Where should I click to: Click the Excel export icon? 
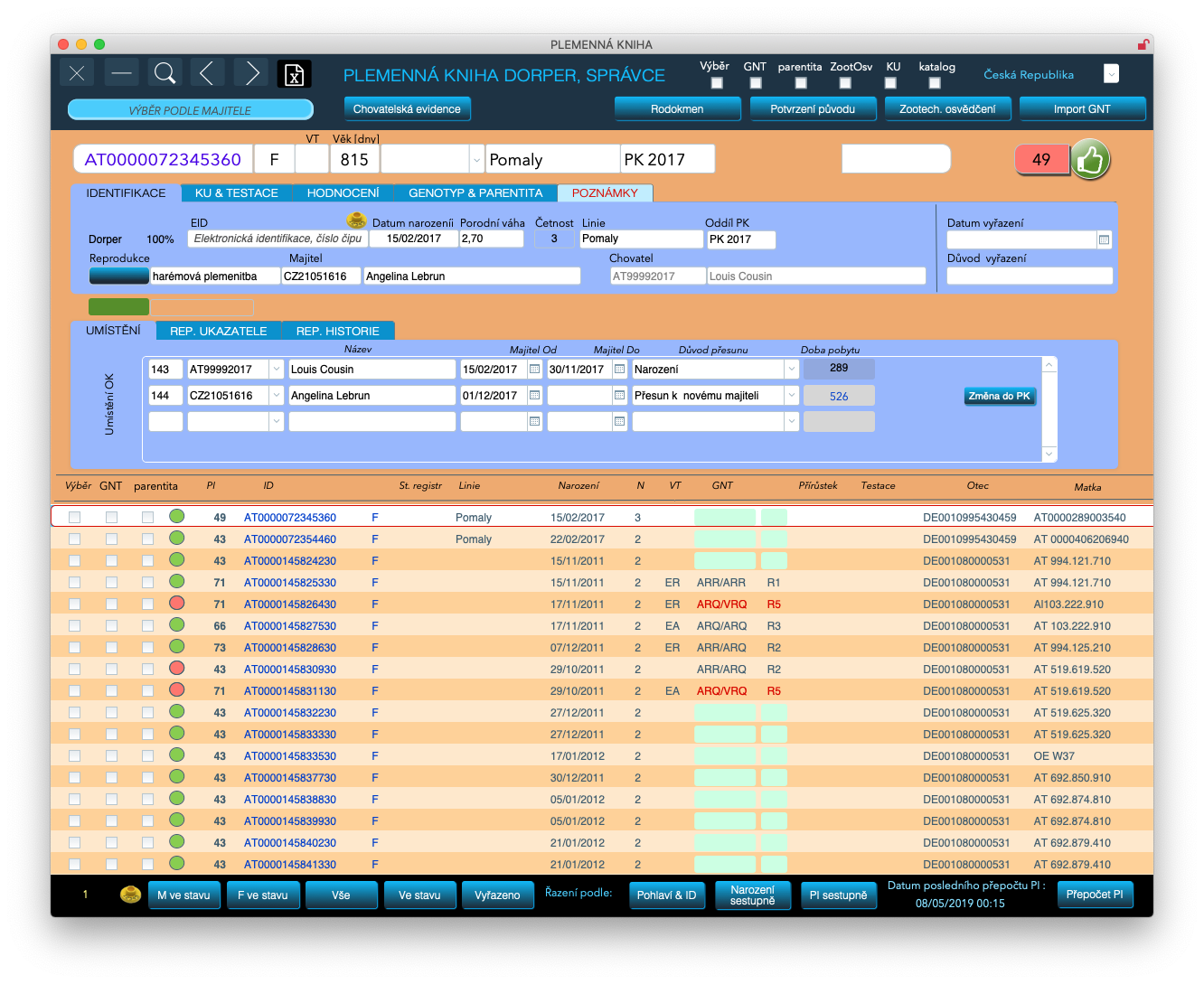tap(294, 75)
